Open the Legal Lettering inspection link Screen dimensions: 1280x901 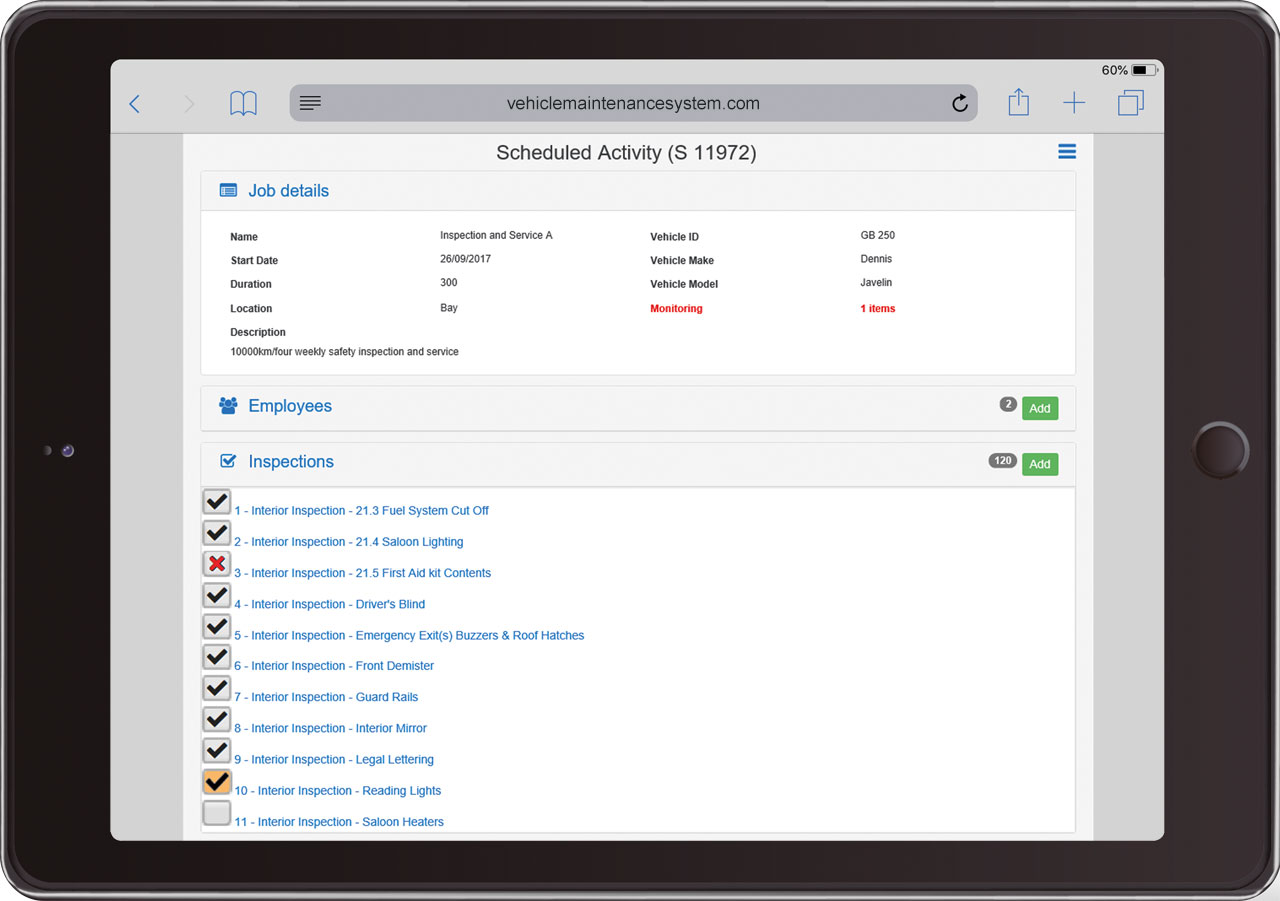tap(334, 760)
